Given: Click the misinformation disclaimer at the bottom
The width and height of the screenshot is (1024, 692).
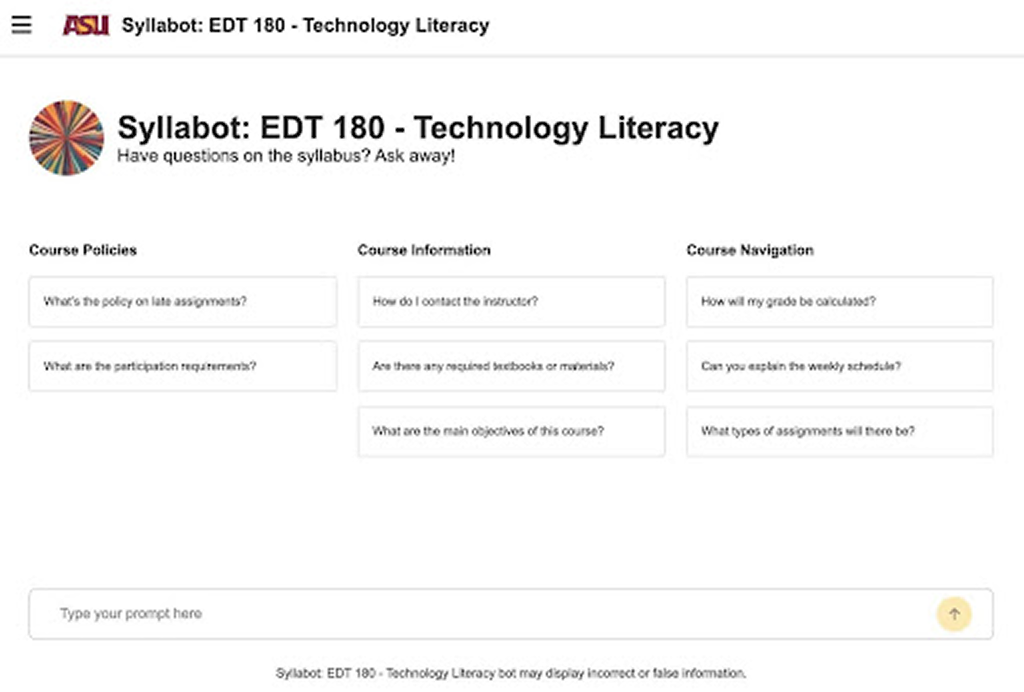Looking at the screenshot, I should click(511, 673).
